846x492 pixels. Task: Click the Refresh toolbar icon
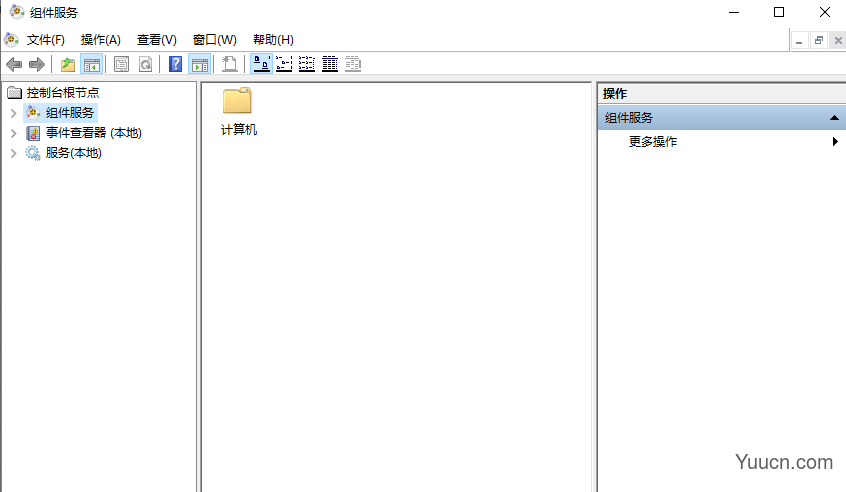(x=145, y=65)
